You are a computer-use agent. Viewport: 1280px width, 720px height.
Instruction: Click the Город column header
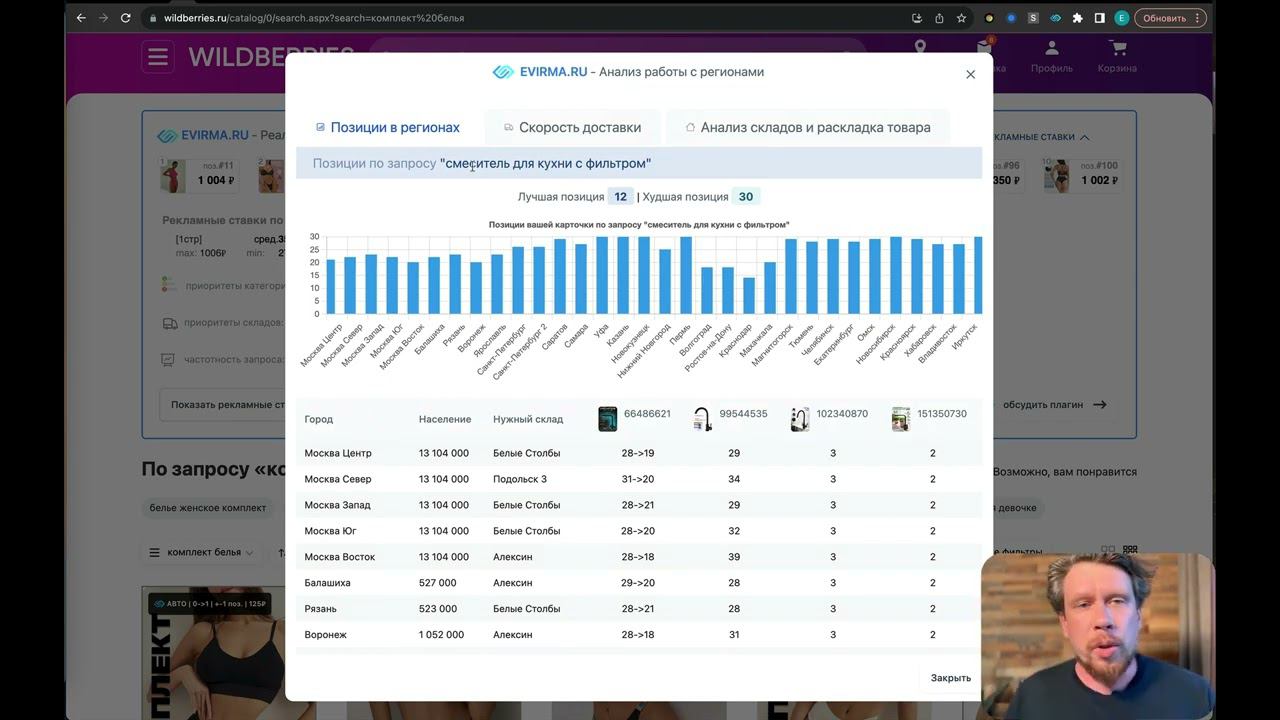click(319, 419)
